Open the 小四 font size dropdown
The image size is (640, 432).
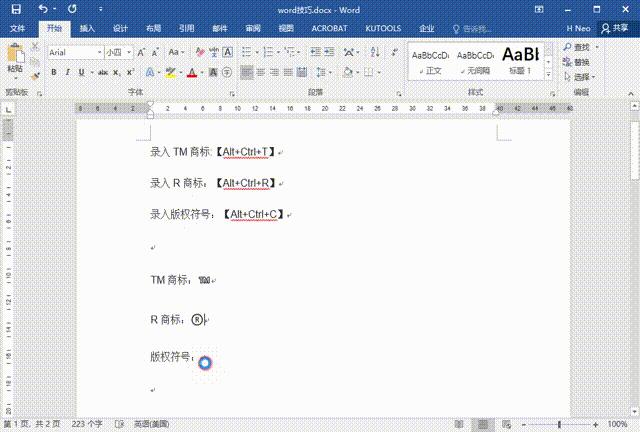pyautogui.click(x=129, y=52)
